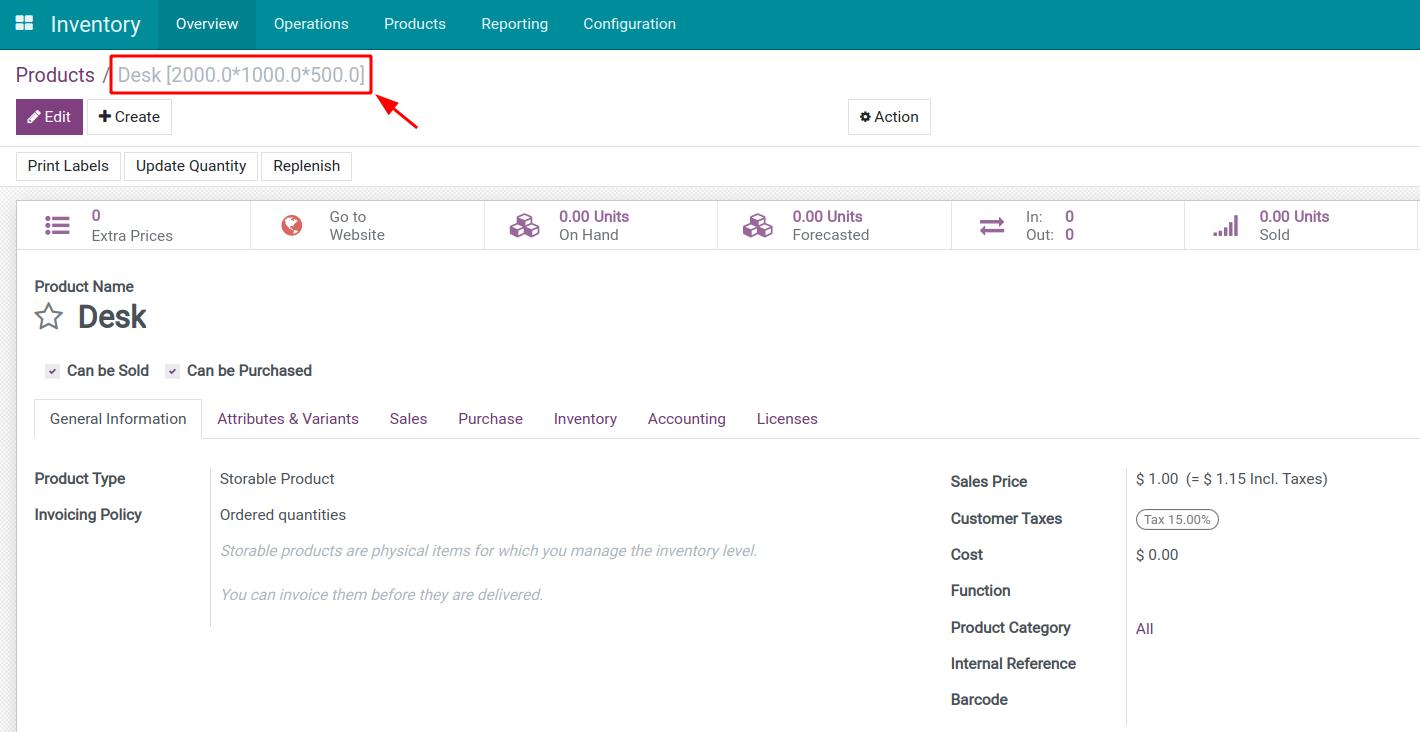1420x732 pixels.
Task: Mark Desk as favorite with star
Action: point(49,318)
